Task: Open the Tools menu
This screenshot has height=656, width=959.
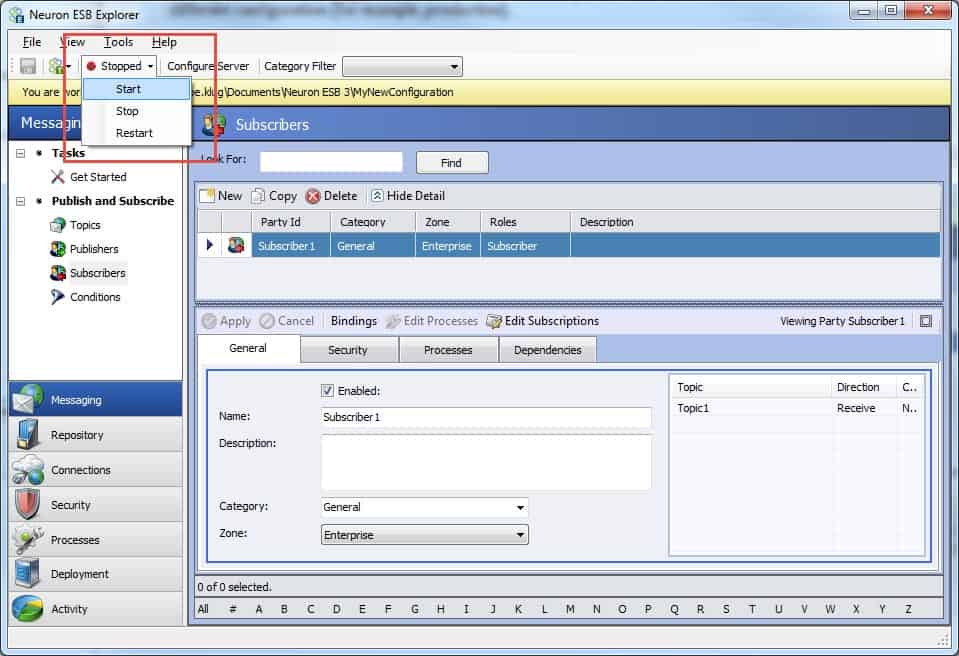Action: pos(118,42)
